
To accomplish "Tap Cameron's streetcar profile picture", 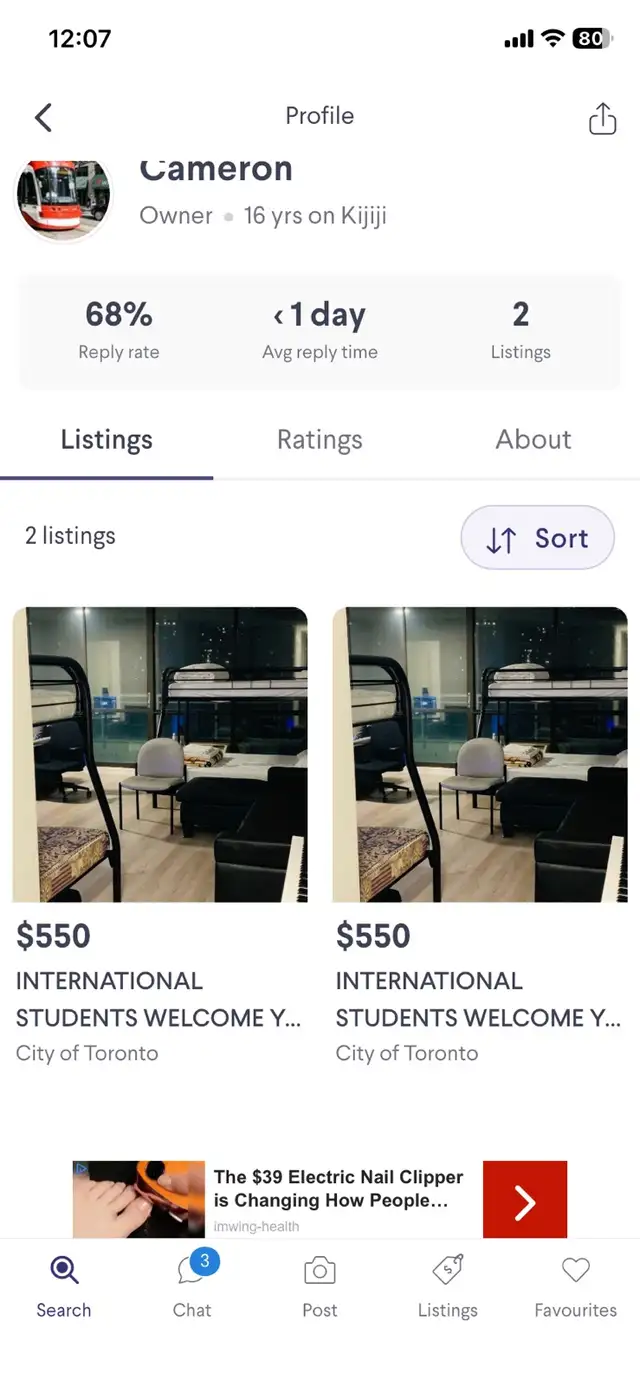I will pyautogui.click(x=63, y=197).
